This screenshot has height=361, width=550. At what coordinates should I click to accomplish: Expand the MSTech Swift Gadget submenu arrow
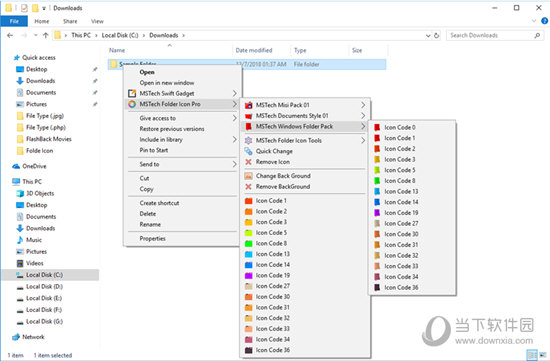(234, 93)
